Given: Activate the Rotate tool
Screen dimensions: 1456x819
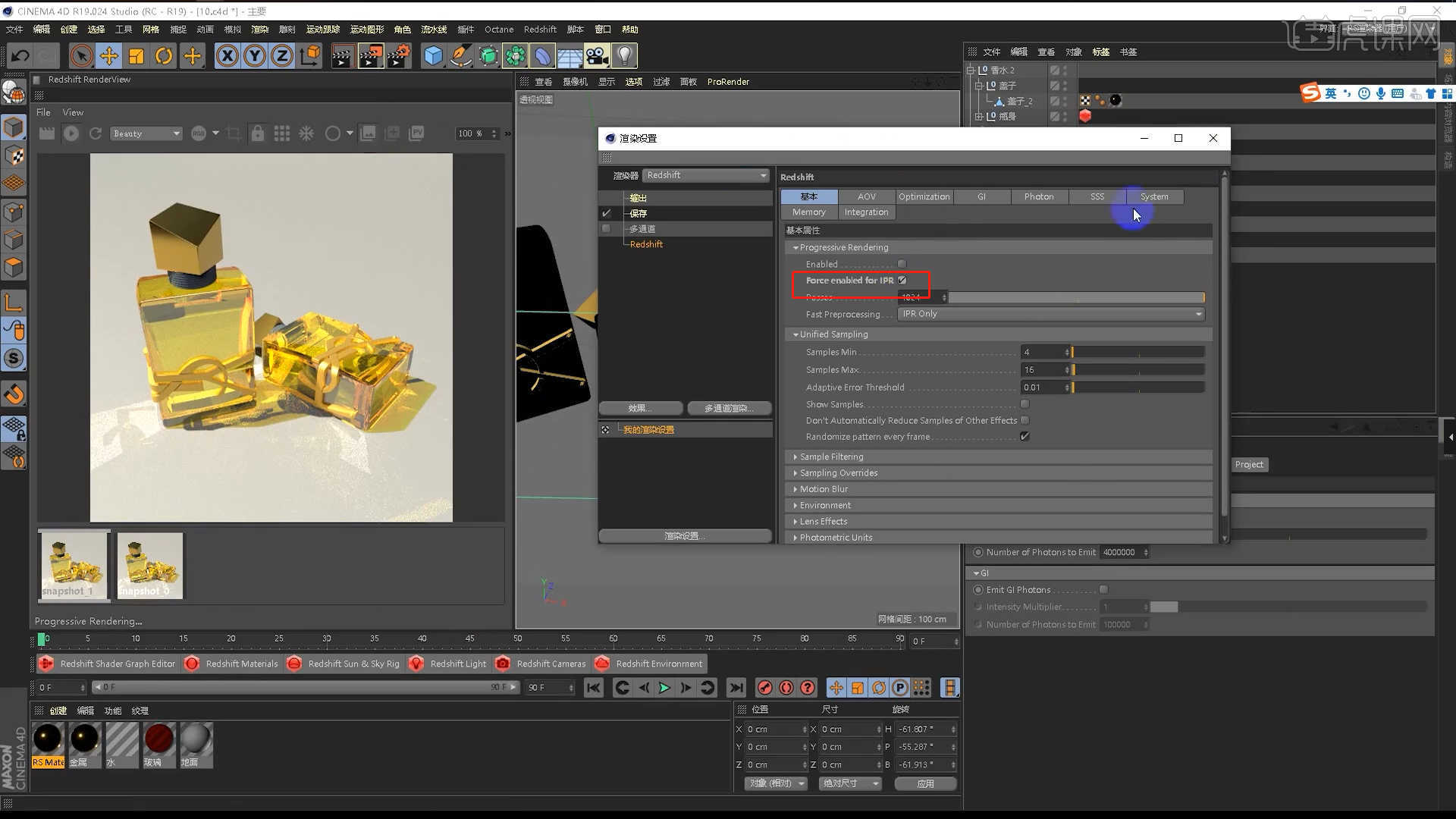Looking at the screenshot, I should click(164, 55).
